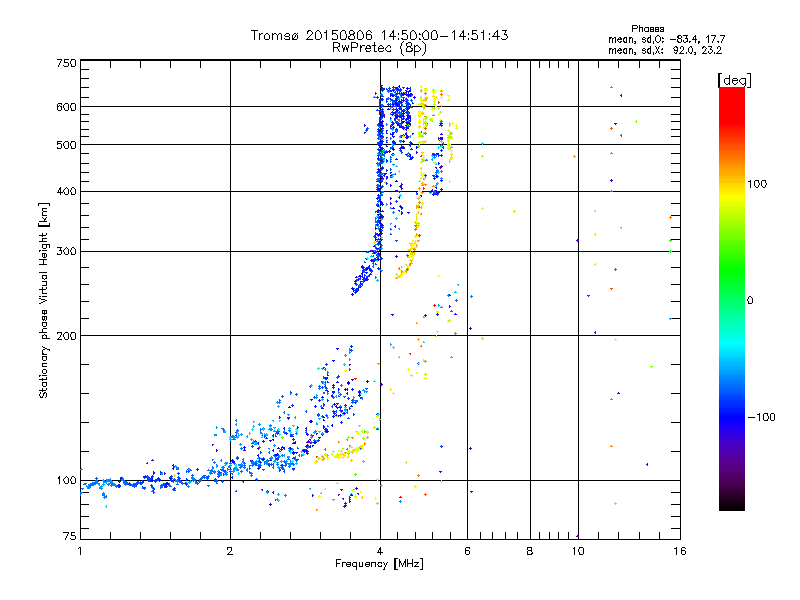800x600 pixels.
Task: Click the y-axis tick label '200'
Action: tap(66, 336)
